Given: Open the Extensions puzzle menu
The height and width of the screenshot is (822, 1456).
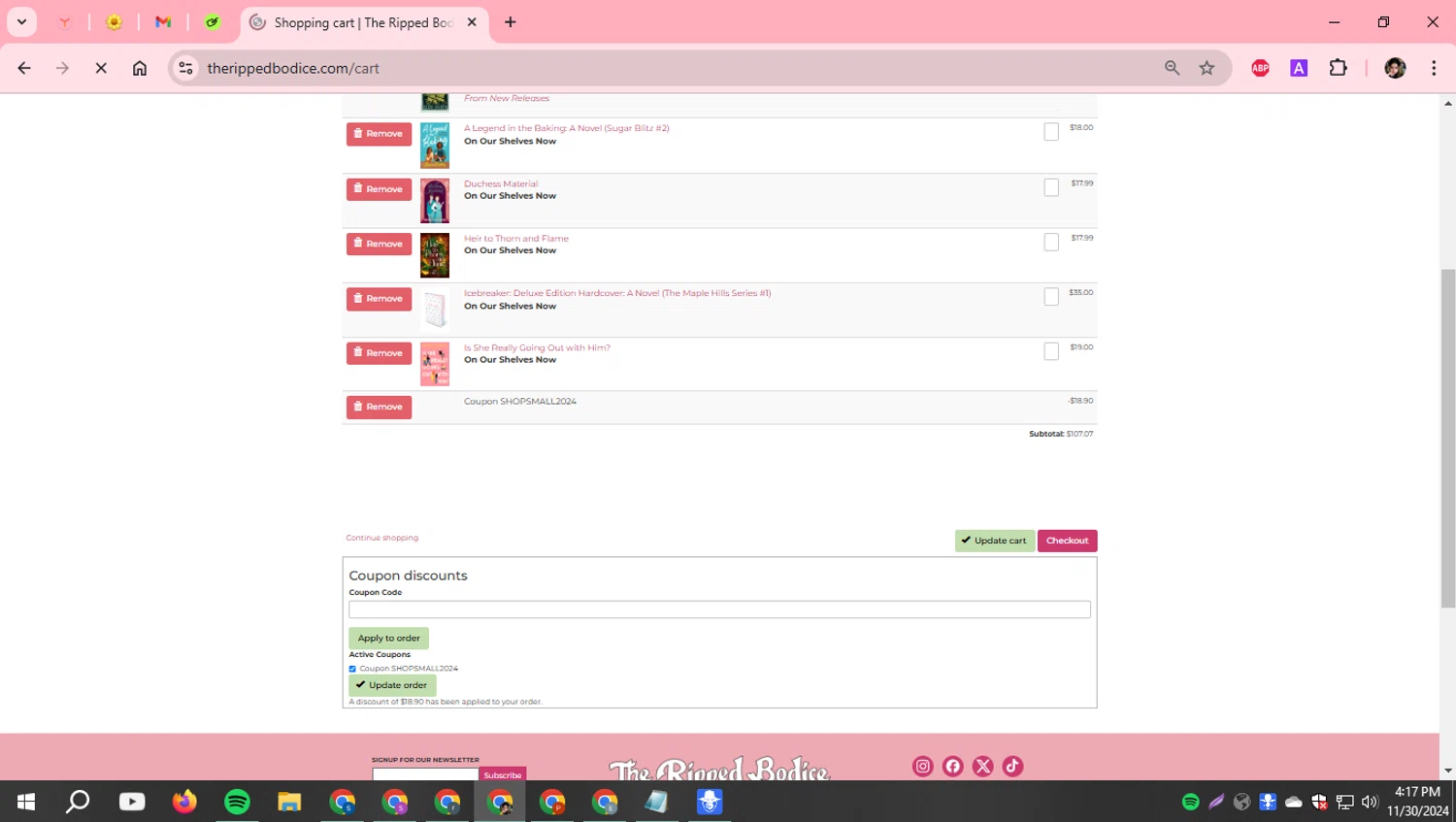Looking at the screenshot, I should click(1338, 68).
